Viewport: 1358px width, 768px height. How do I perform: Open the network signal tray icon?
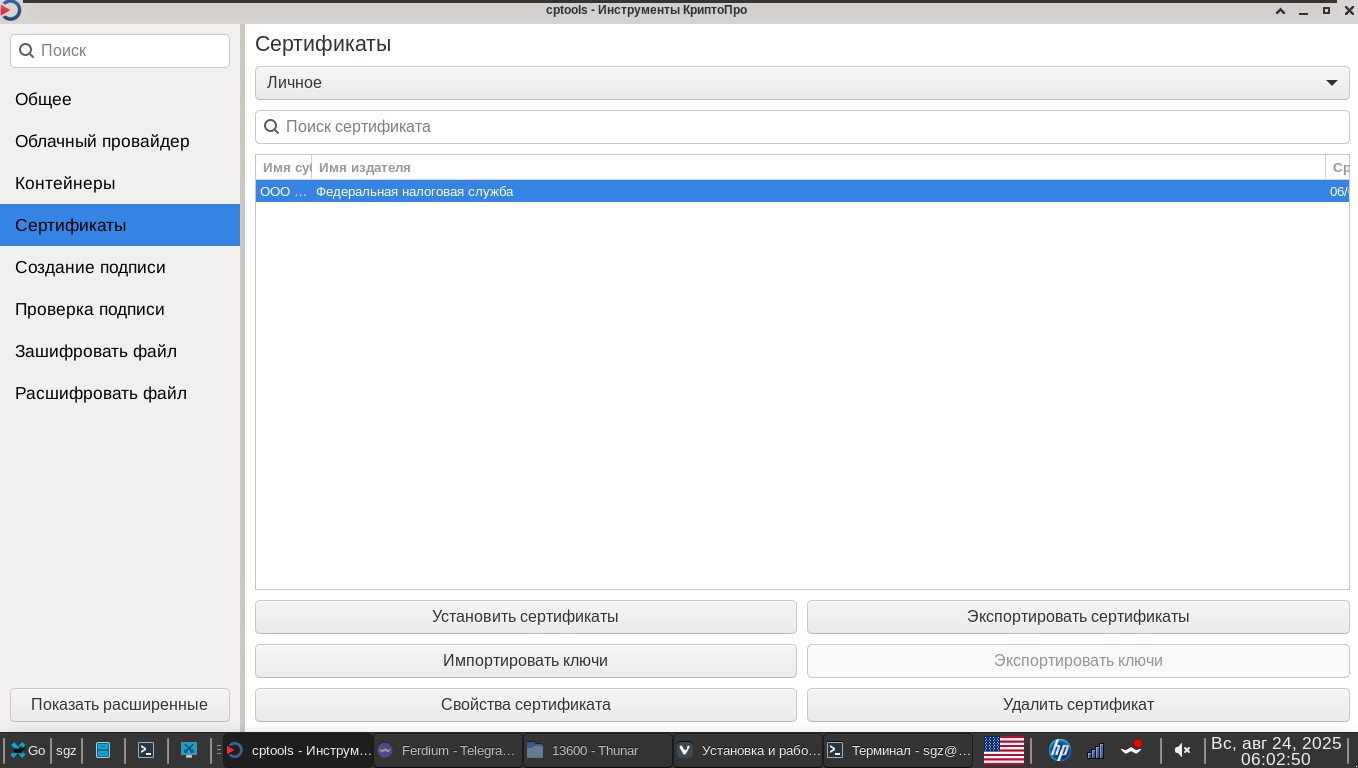coord(1095,750)
